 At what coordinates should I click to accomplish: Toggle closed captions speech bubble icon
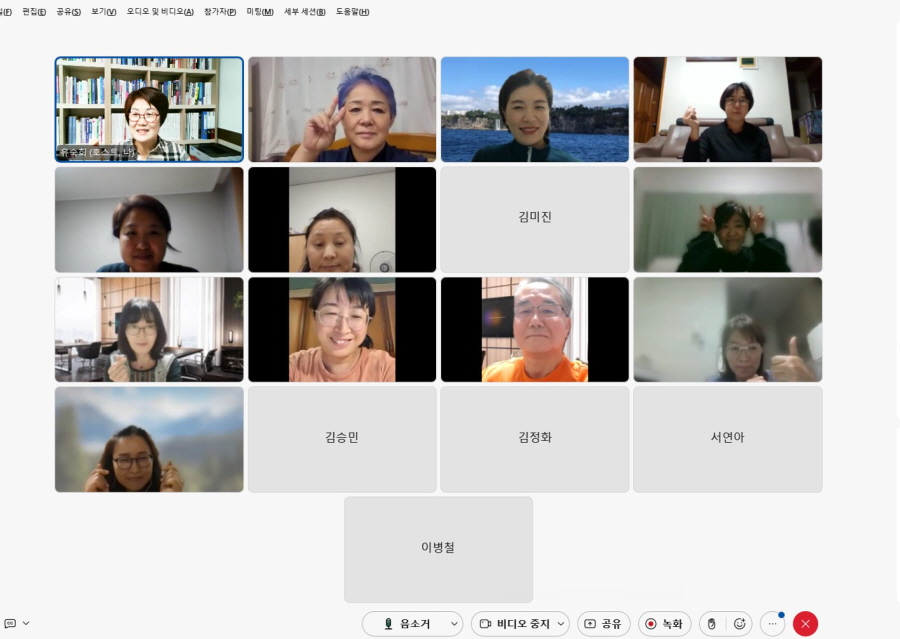click(x=9, y=623)
